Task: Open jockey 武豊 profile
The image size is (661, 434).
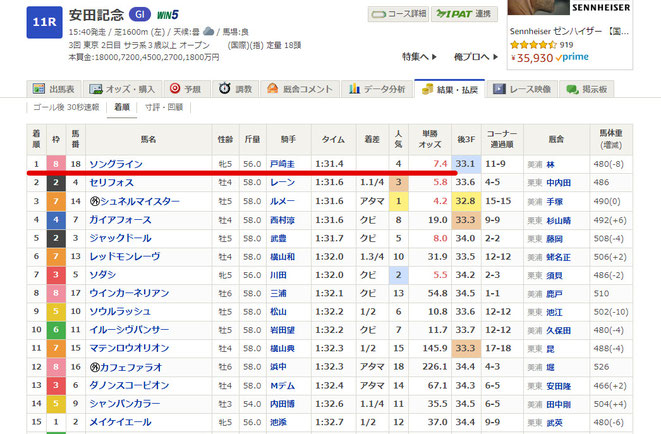Action: [278, 238]
